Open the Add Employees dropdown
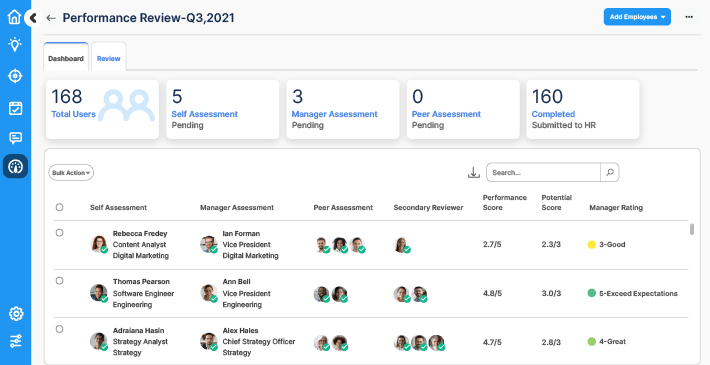Screen dimensions: 710x365 637,17
